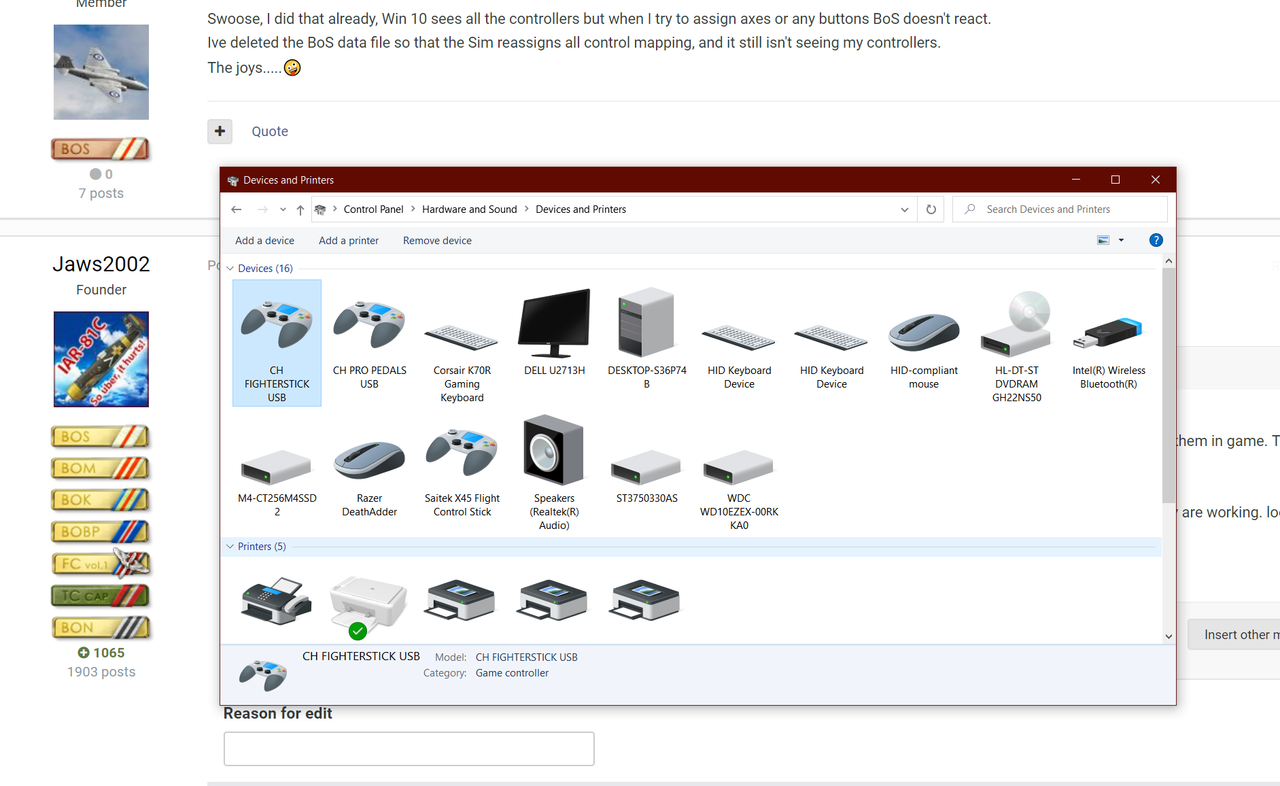Collapse the Printers (5) group
This screenshot has height=786, width=1280.
click(230, 546)
